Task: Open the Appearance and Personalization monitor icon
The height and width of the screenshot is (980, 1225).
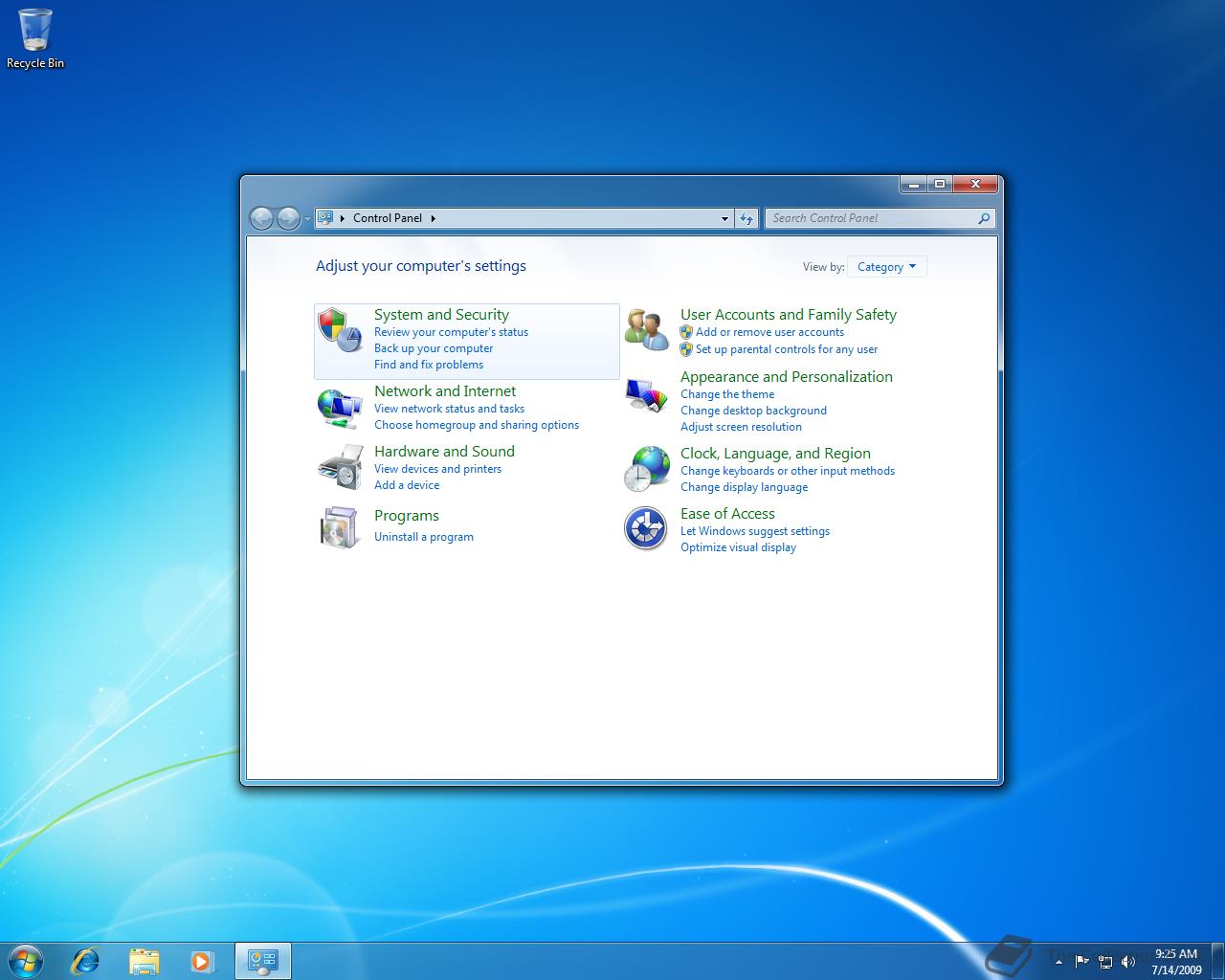Action: [x=646, y=394]
